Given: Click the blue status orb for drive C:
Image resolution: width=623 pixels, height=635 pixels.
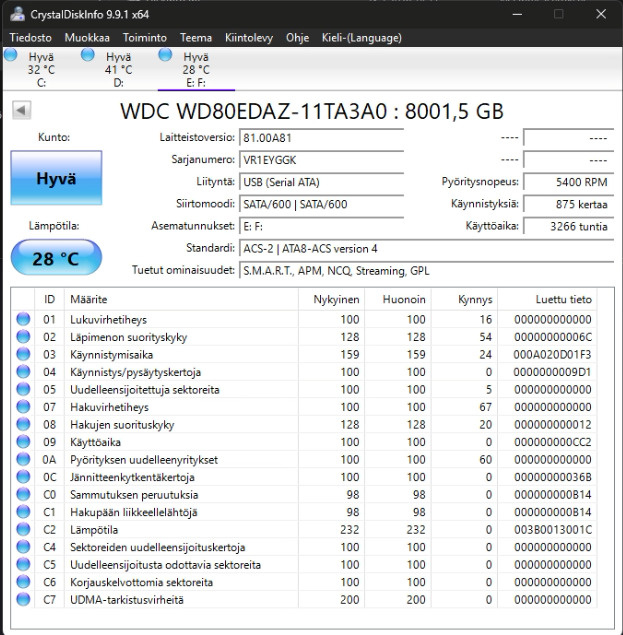Looking at the screenshot, I should [11, 55].
